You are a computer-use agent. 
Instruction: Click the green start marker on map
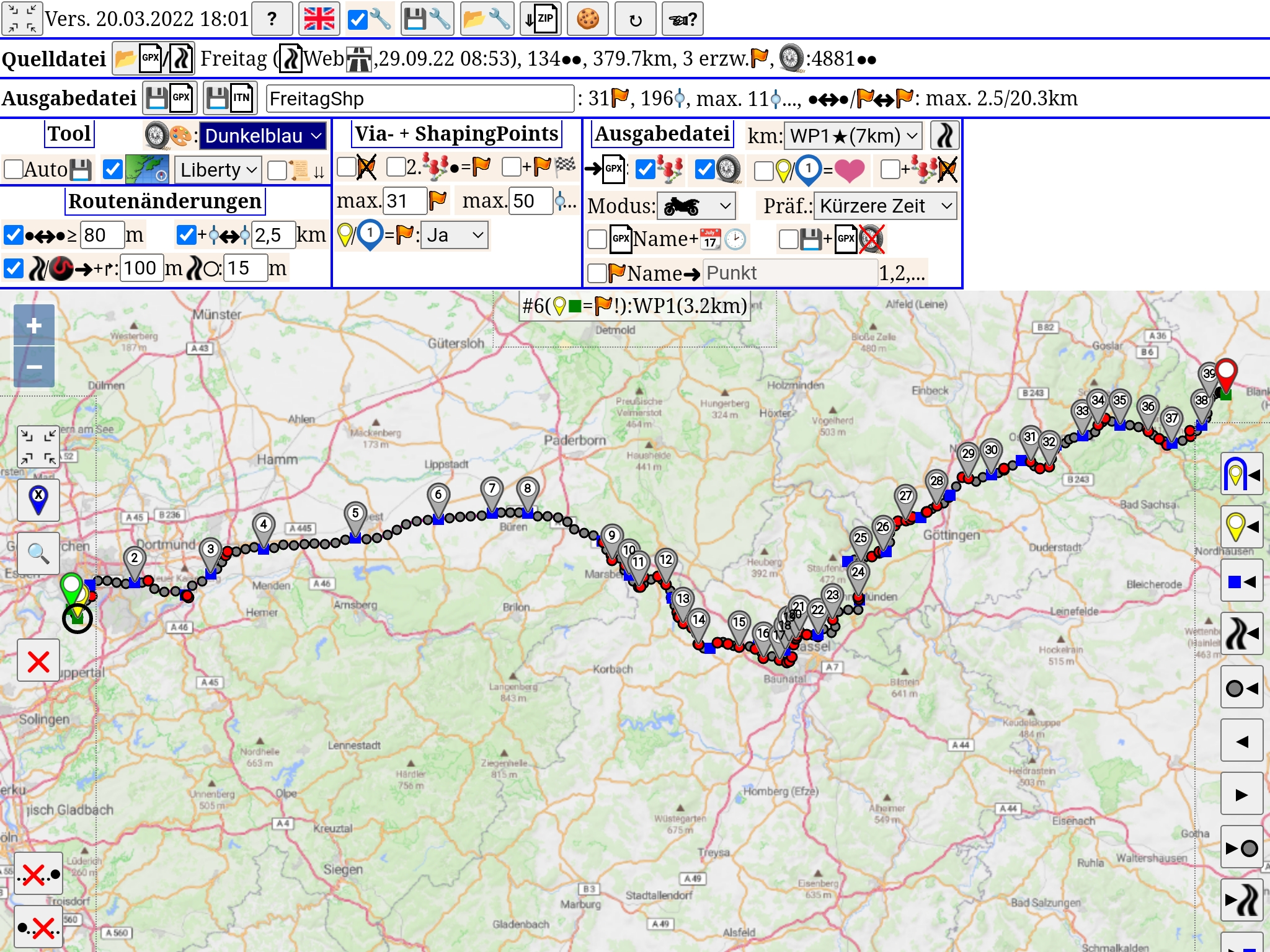point(72,588)
